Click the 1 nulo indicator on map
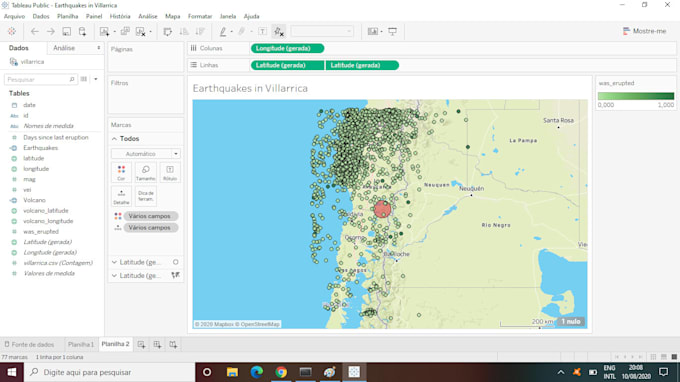This screenshot has height=382, width=680. pos(571,322)
